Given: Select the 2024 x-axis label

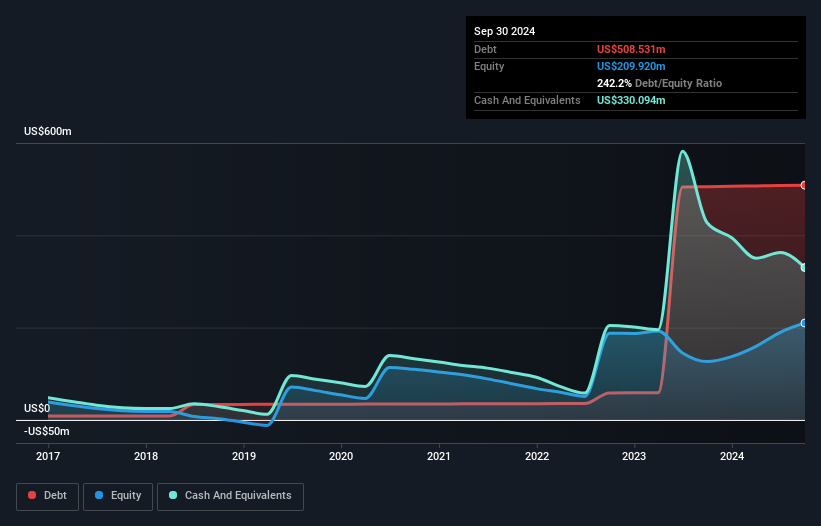Looking at the screenshot, I should coord(732,456).
